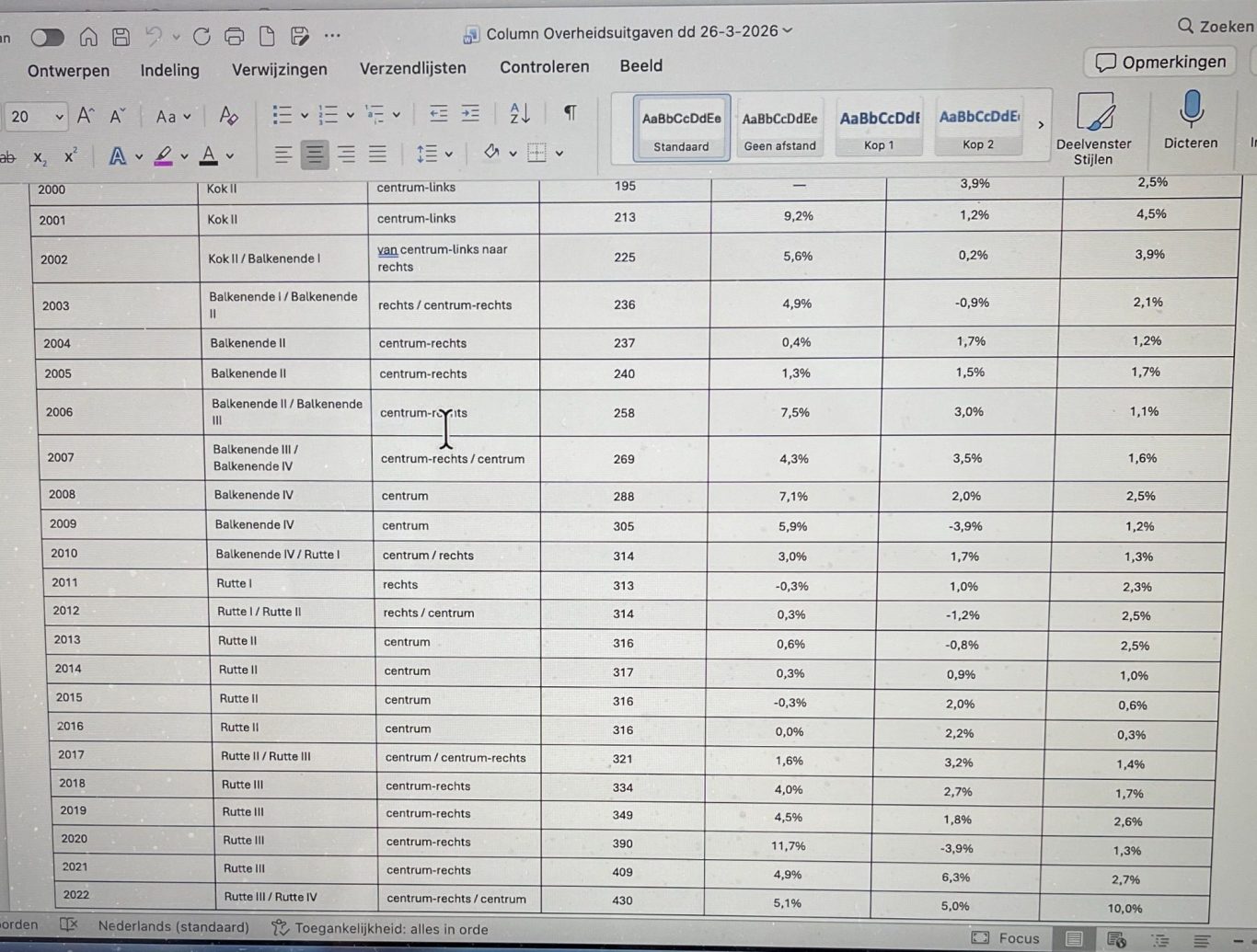Click the Opmerkingen button

[1160, 63]
